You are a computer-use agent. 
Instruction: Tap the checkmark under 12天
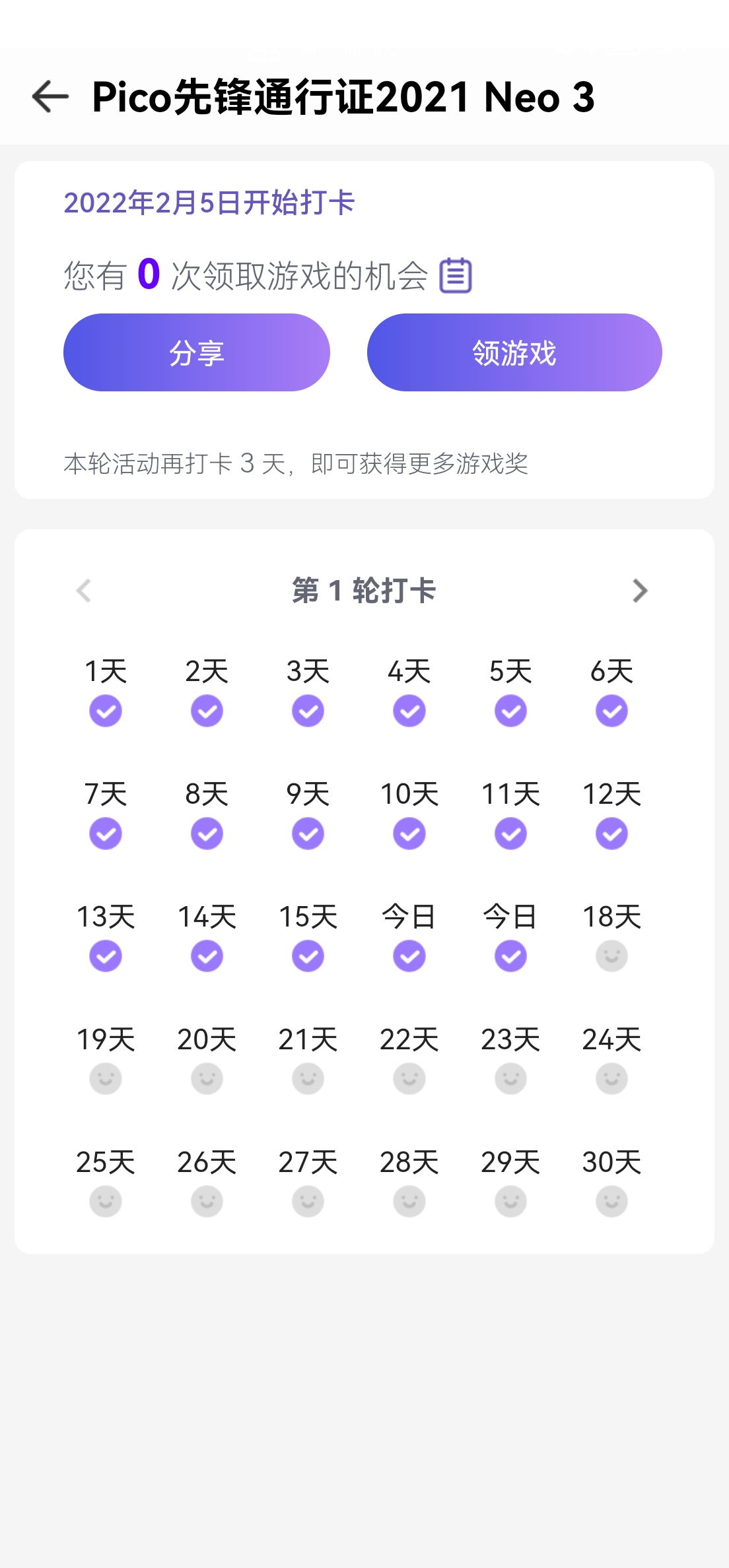click(x=611, y=833)
